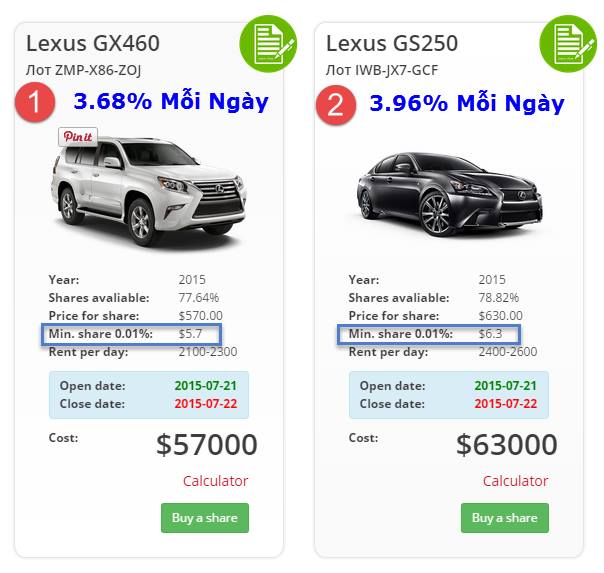This screenshot has width=604, height=573.
Task: Click the green document icon on GS250 card
Action: (567, 43)
